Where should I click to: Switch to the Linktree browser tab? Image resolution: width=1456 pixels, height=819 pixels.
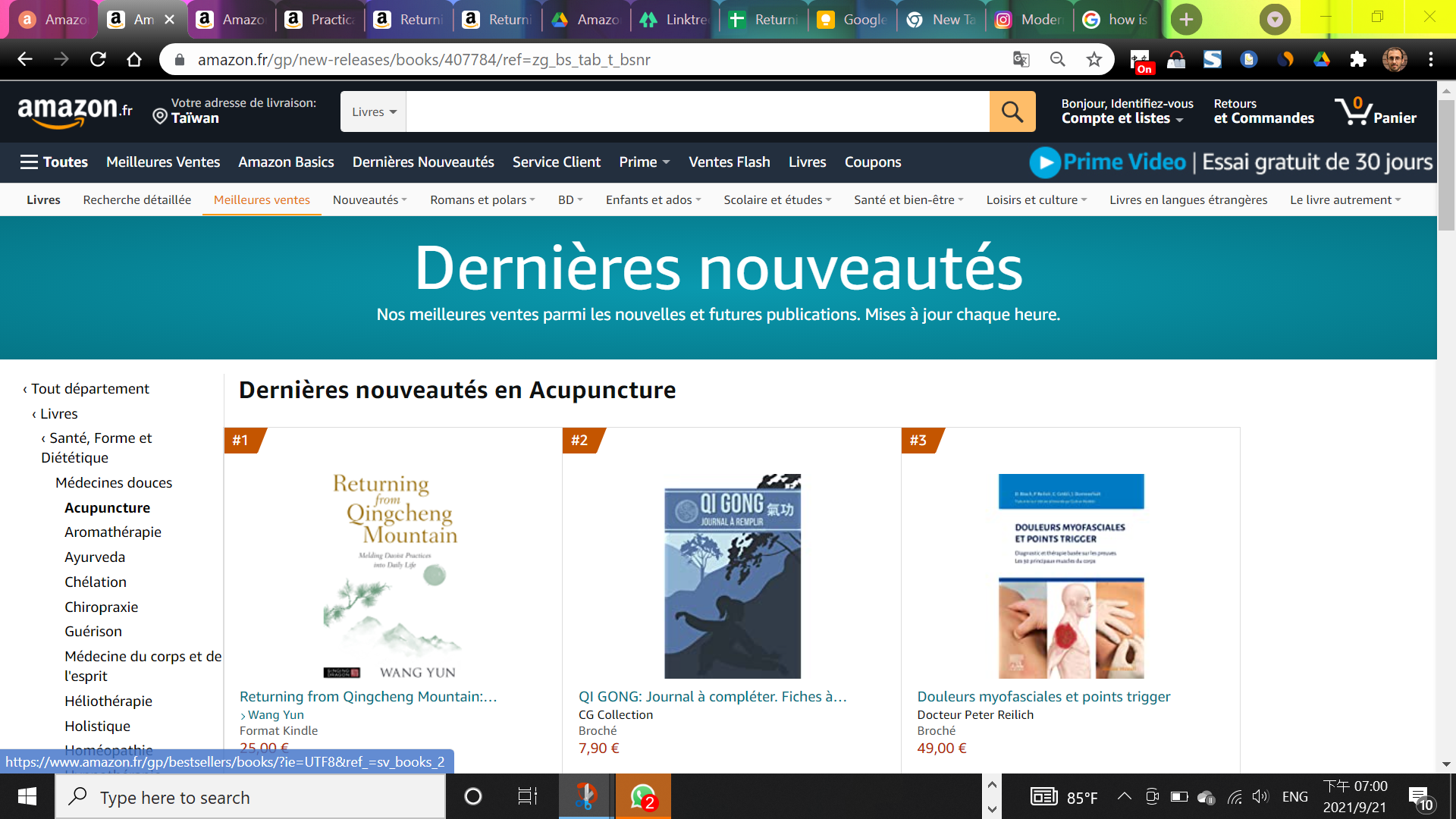[674, 20]
